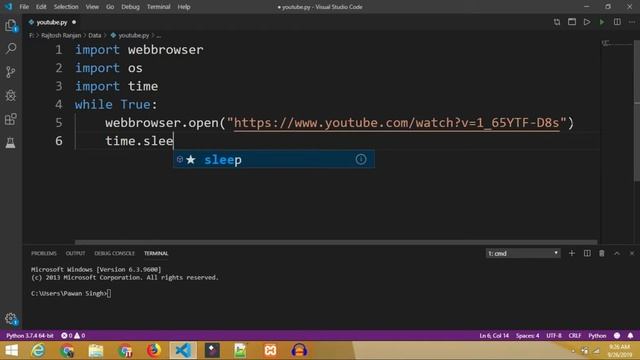This screenshot has height=360, width=640.
Task: Open the Extensions view
Action: coord(11,119)
